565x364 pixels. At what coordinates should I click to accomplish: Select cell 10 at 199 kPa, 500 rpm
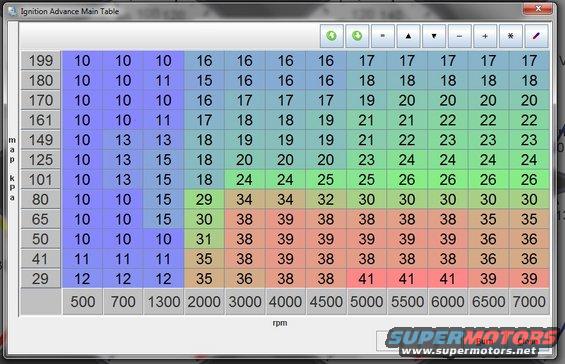pos(83,61)
